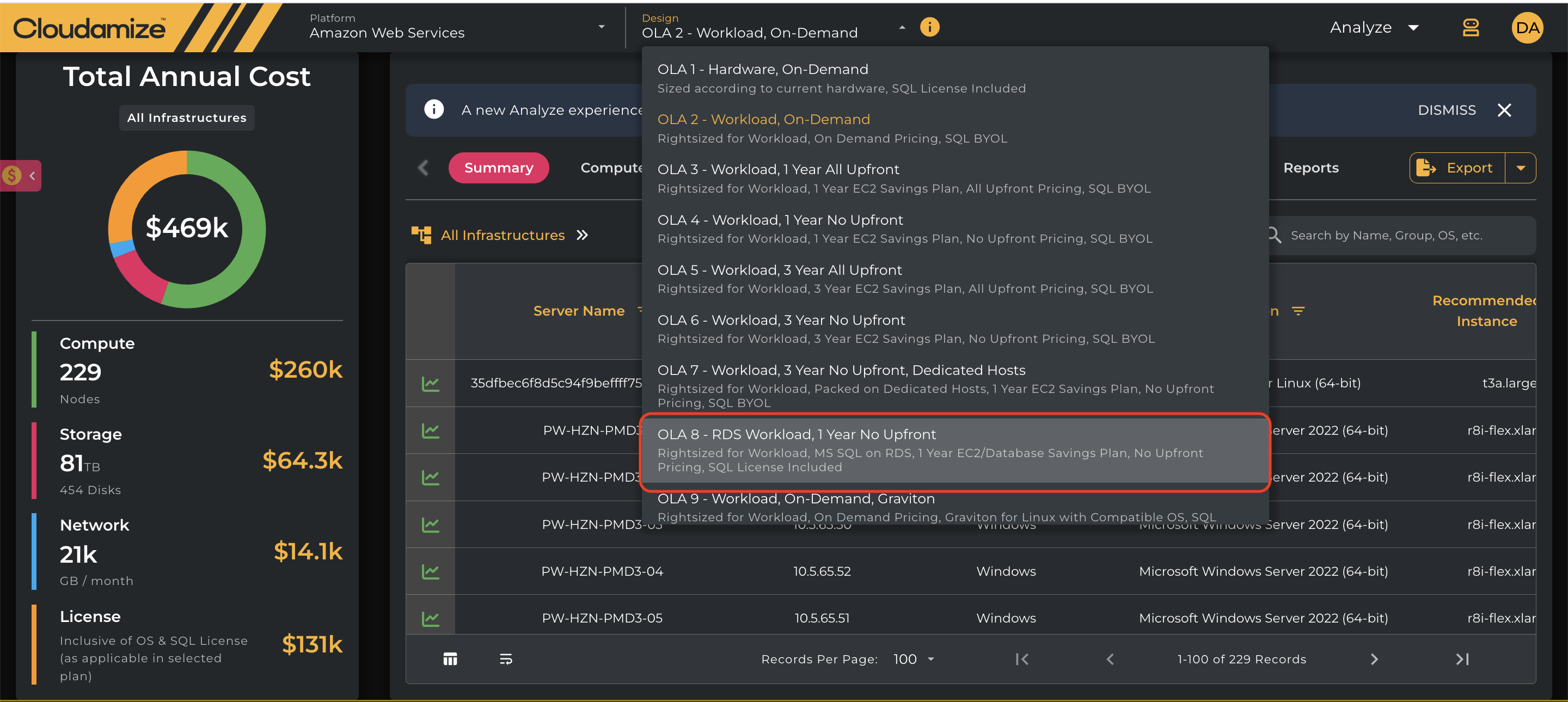Click the Storage cost $64.3k value
This screenshot has width=1568, height=702.
click(x=303, y=460)
